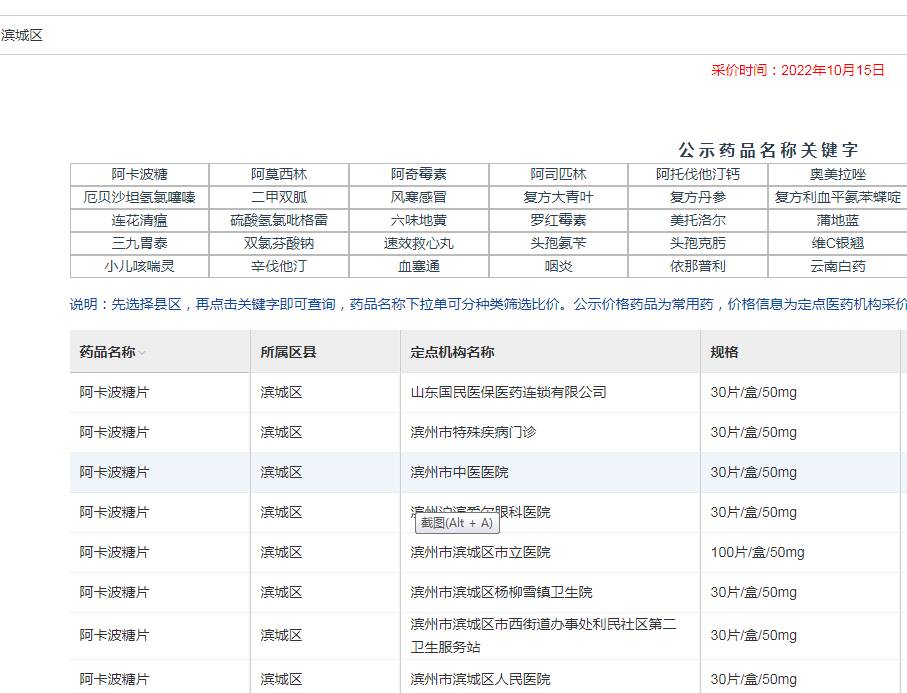
Task: Select the 阿卡波糖 keyword
Action: [140, 174]
